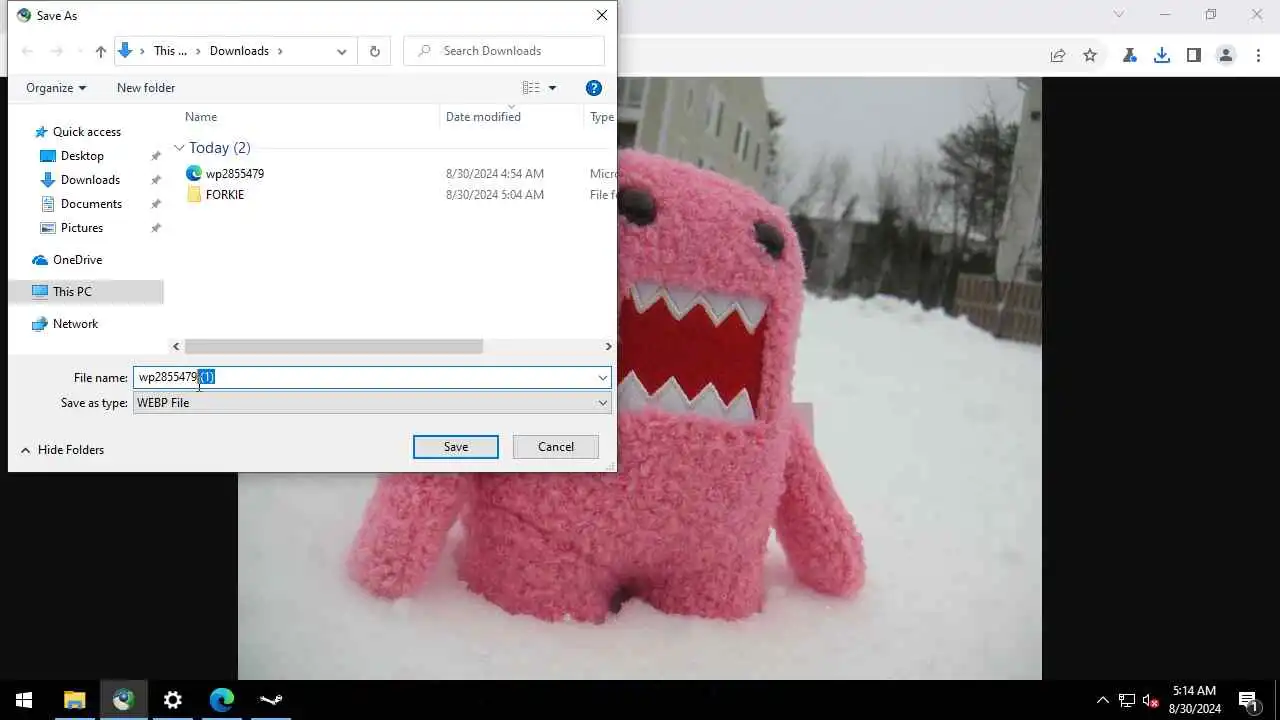Sort by Date modified column header
Screen dimensions: 1280x720
coord(483,117)
